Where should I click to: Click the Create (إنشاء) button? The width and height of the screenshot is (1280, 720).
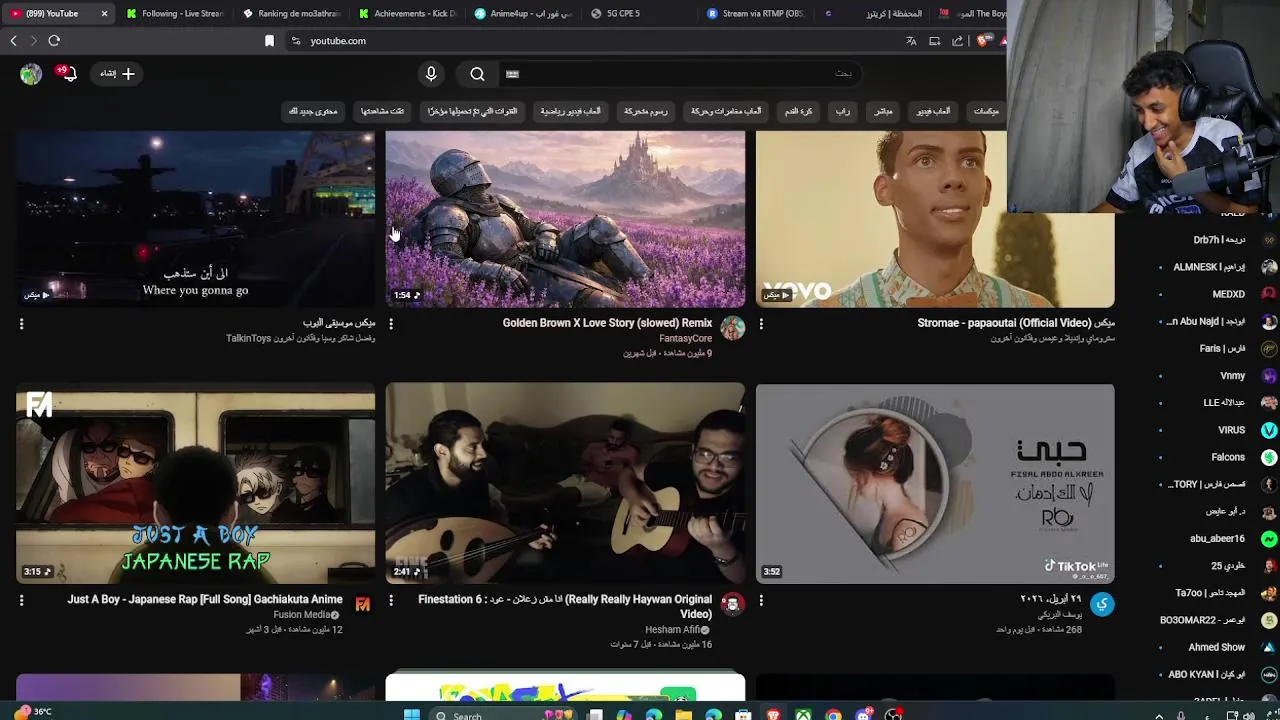coord(116,73)
